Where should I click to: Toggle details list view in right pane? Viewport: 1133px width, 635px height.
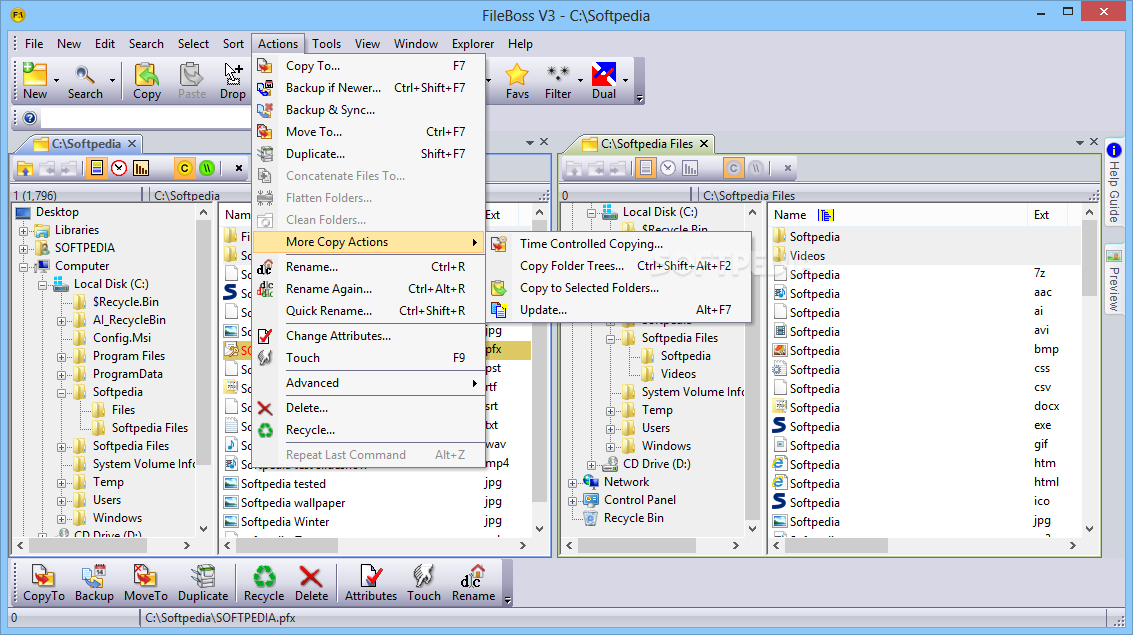pos(646,168)
